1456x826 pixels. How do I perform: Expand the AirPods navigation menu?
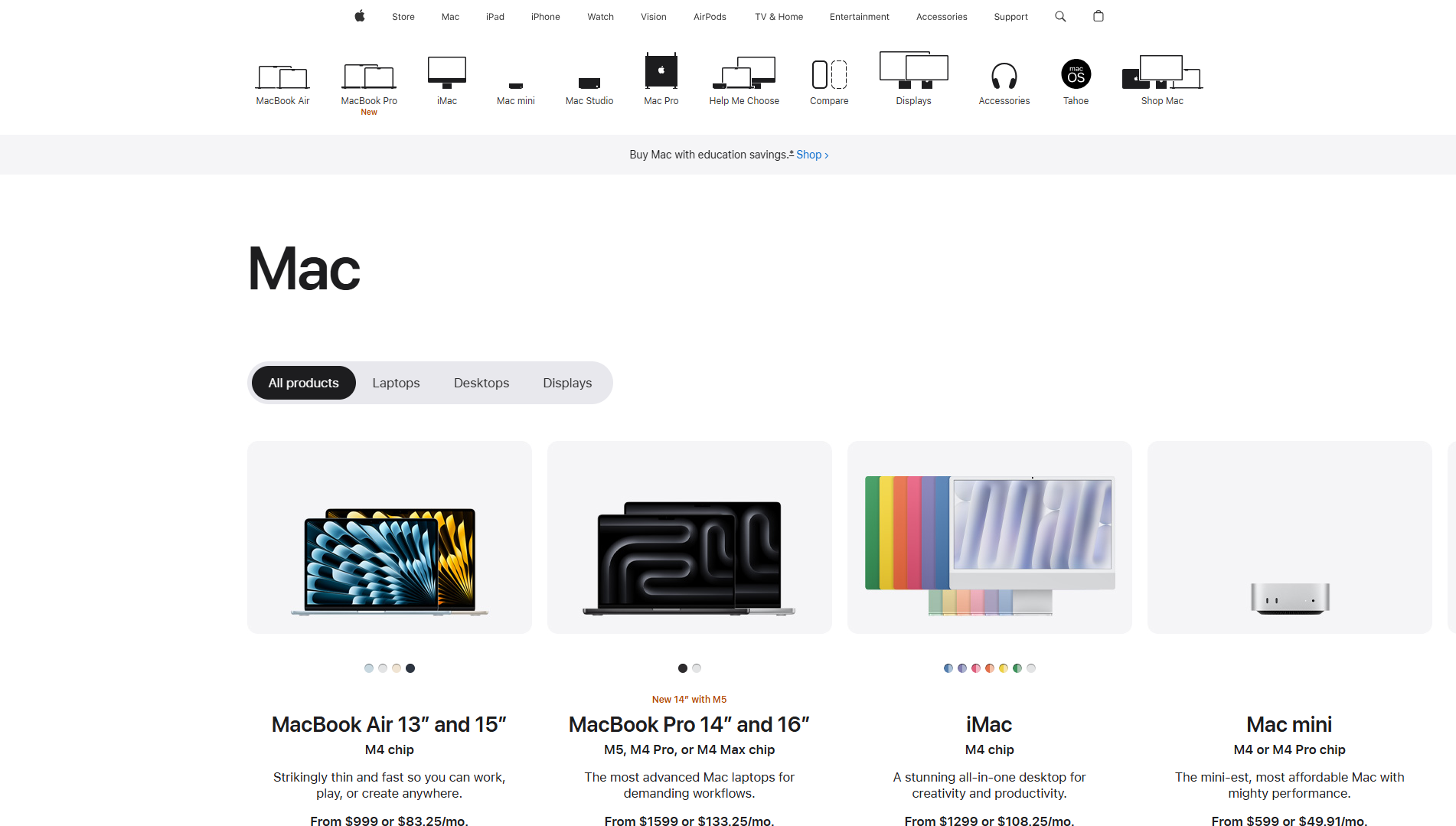pos(710,17)
